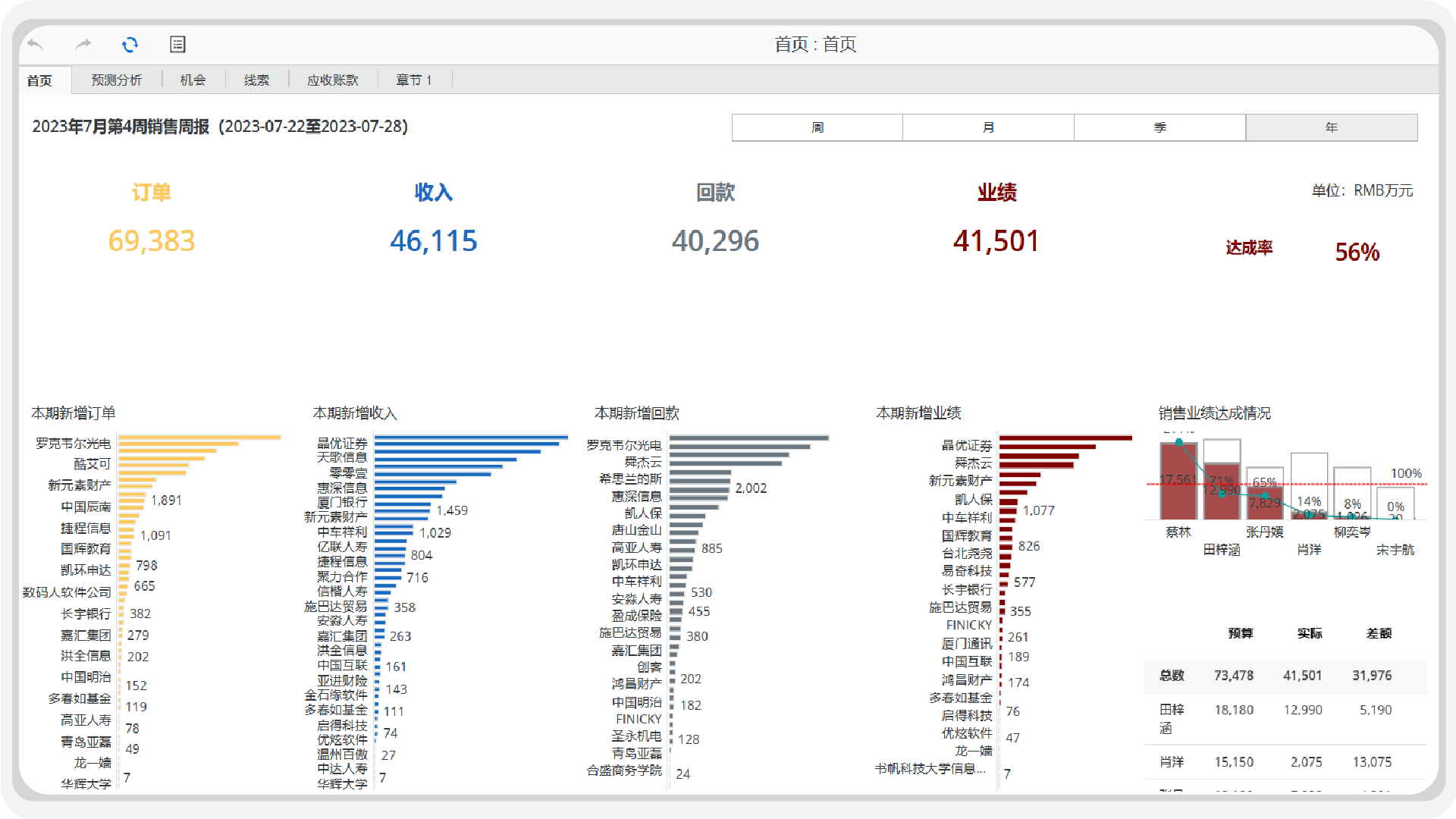
Task: Click the refresh data icon
Action: pyautogui.click(x=130, y=45)
